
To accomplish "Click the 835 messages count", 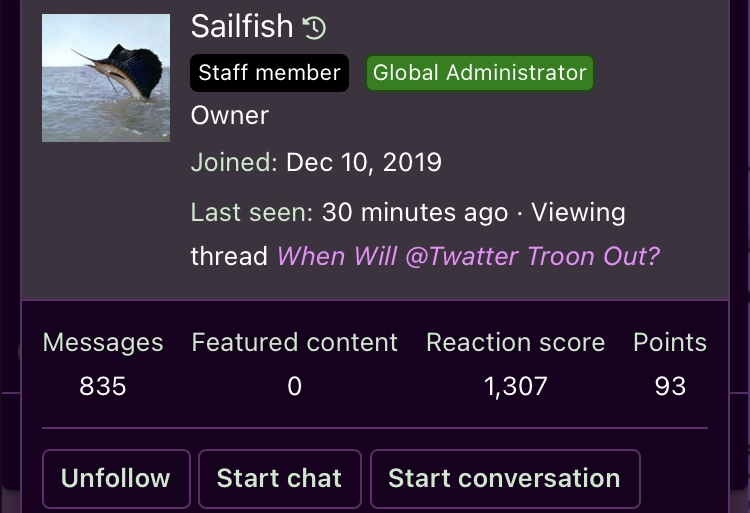I will (x=103, y=386).
